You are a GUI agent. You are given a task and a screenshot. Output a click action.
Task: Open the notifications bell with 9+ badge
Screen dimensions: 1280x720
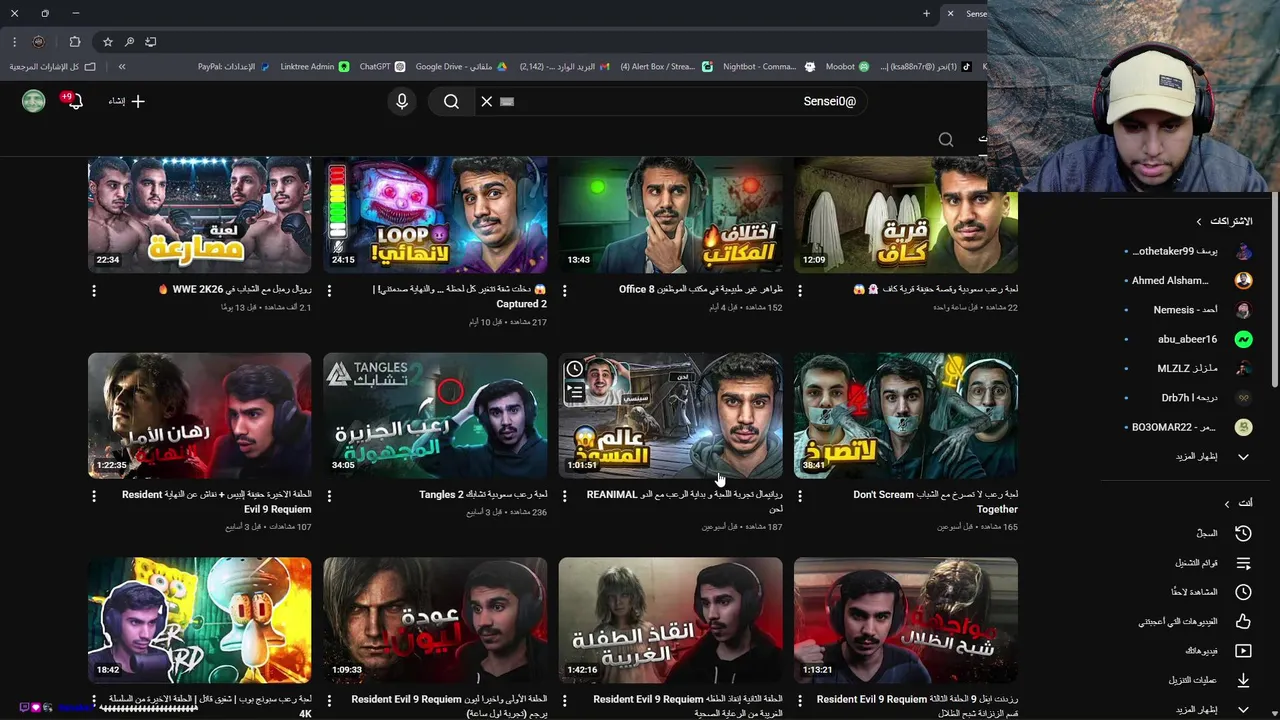[74, 101]
